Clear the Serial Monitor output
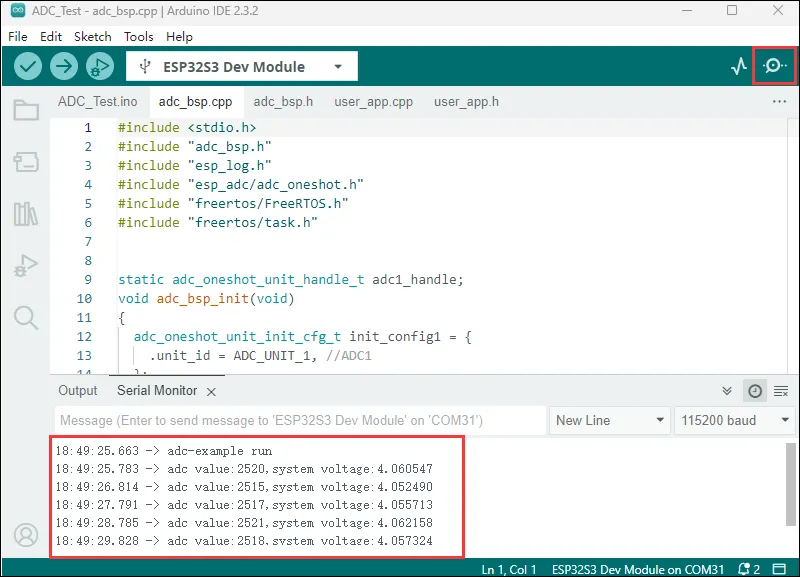The height and width of the screenshot is (577, 800). click(x=781, y=391)
